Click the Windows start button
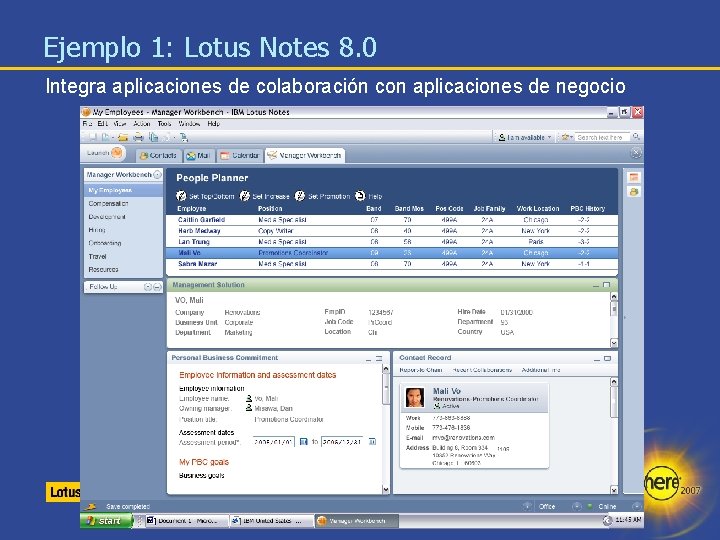 [106, 520]
